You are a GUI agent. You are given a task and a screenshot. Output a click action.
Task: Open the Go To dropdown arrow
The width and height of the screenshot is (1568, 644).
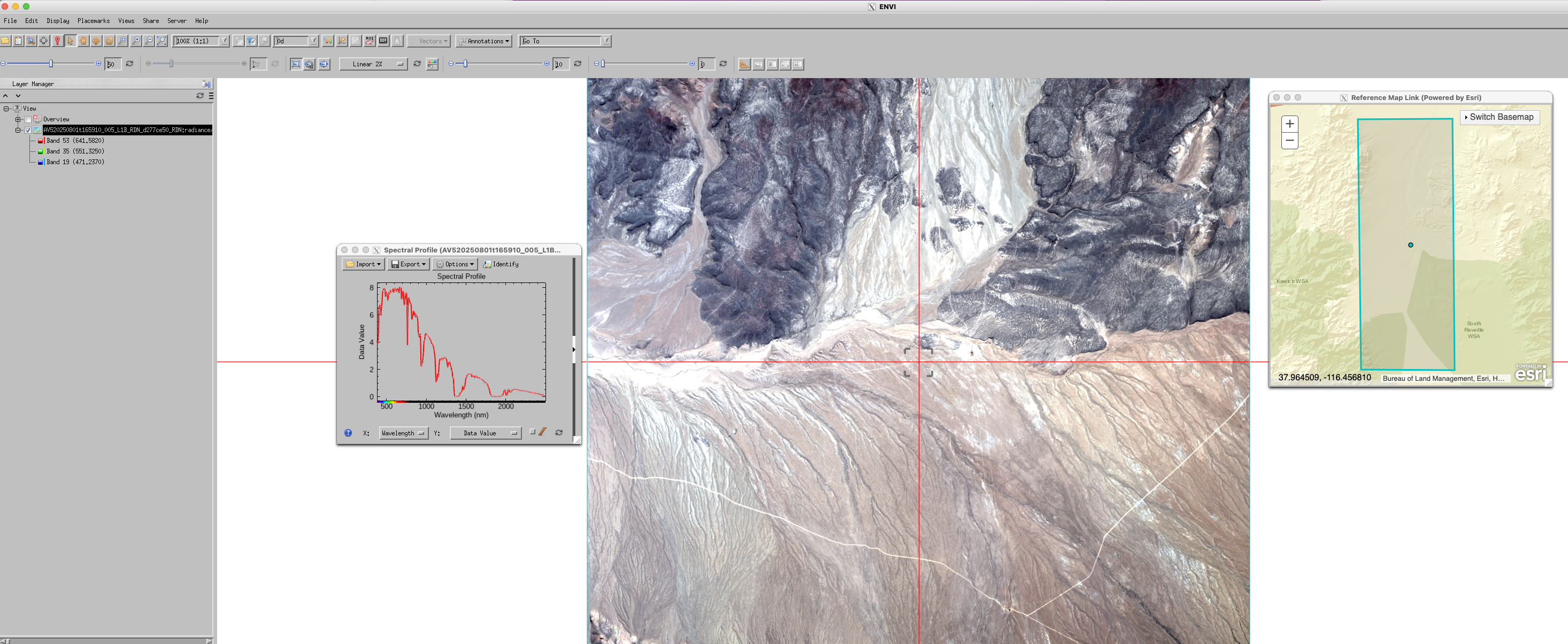606,41
